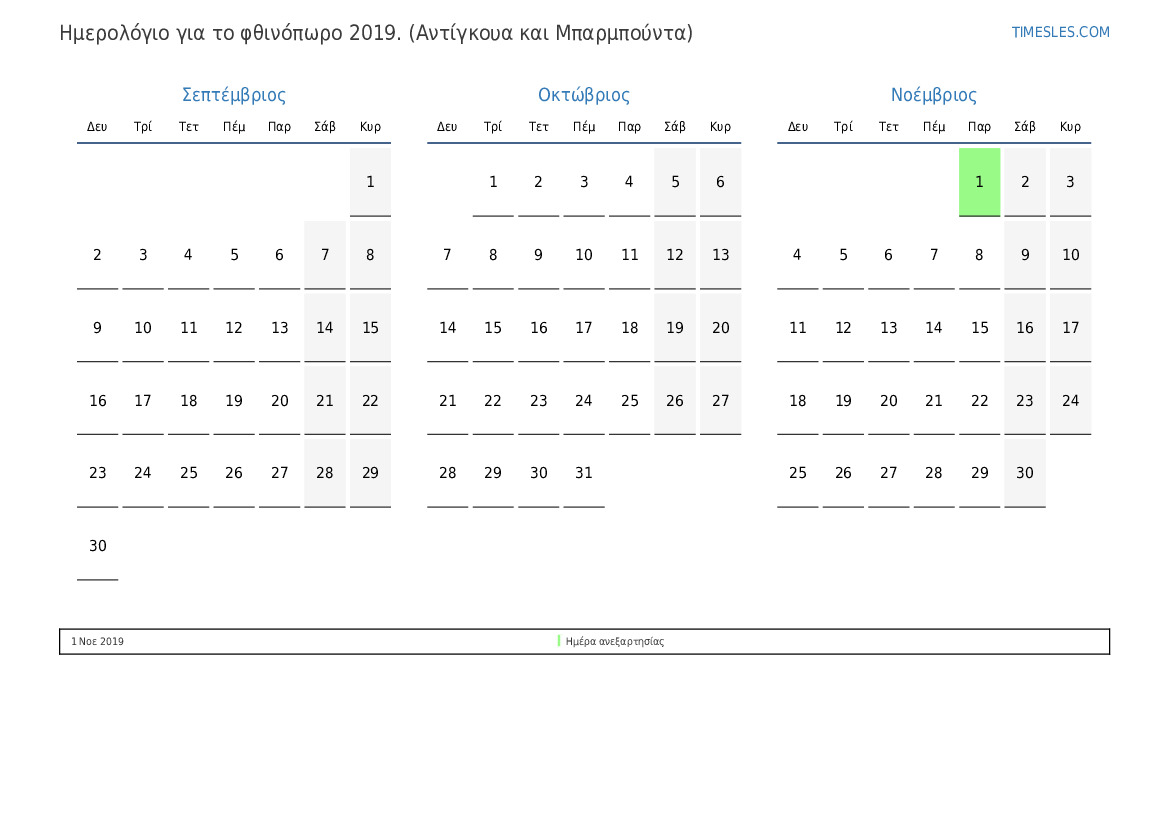This screenshot has height=827, width=1169.
Task: Click day 27 in Σεπτέμβριος
Action: click(279, 473)
